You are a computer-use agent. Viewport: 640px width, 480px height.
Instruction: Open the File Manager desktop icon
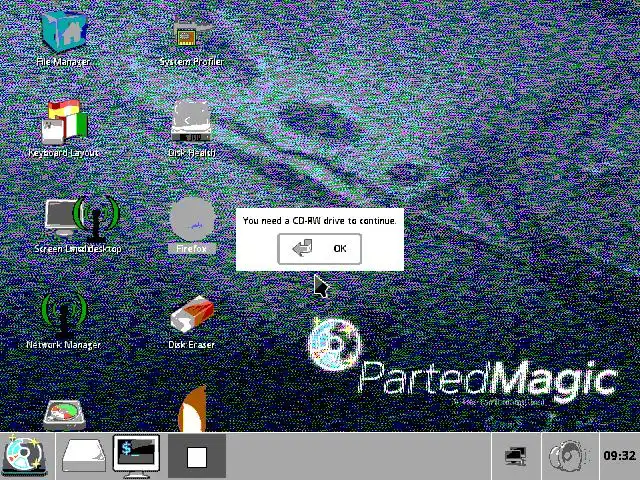(64, 32)
